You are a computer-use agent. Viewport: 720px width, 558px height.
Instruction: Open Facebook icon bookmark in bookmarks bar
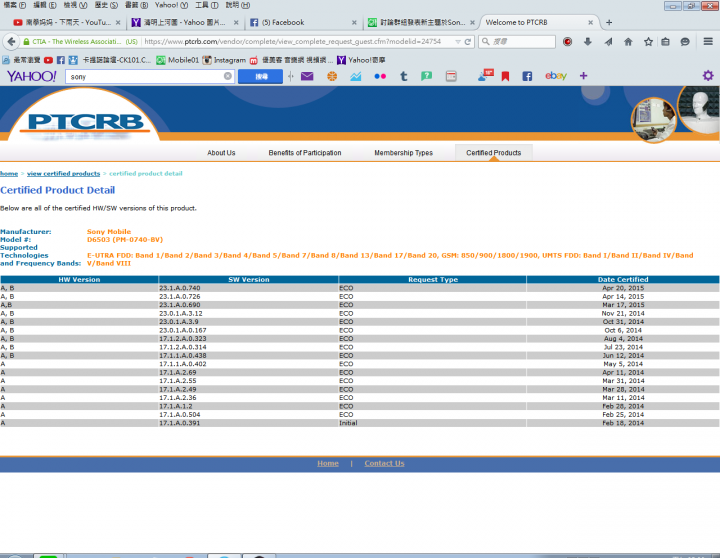[61, 60]
